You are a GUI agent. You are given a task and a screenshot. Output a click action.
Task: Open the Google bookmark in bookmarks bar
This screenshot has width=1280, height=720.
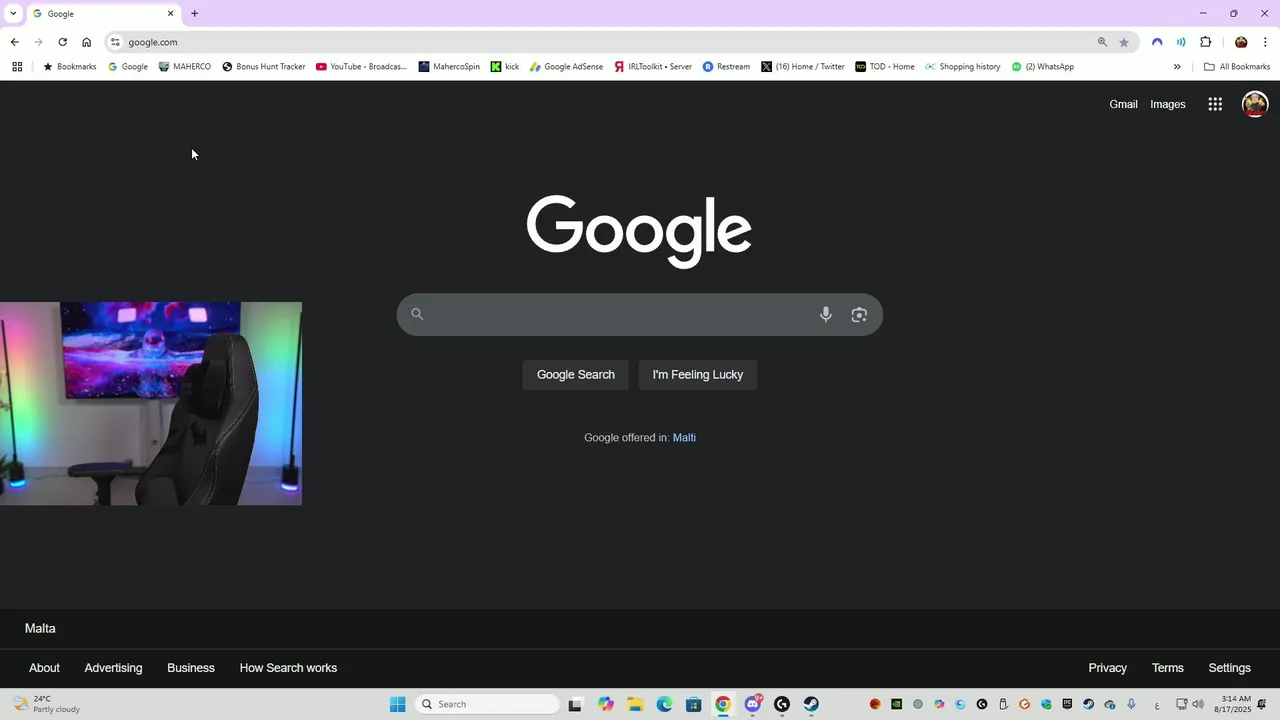pos(128,67)
